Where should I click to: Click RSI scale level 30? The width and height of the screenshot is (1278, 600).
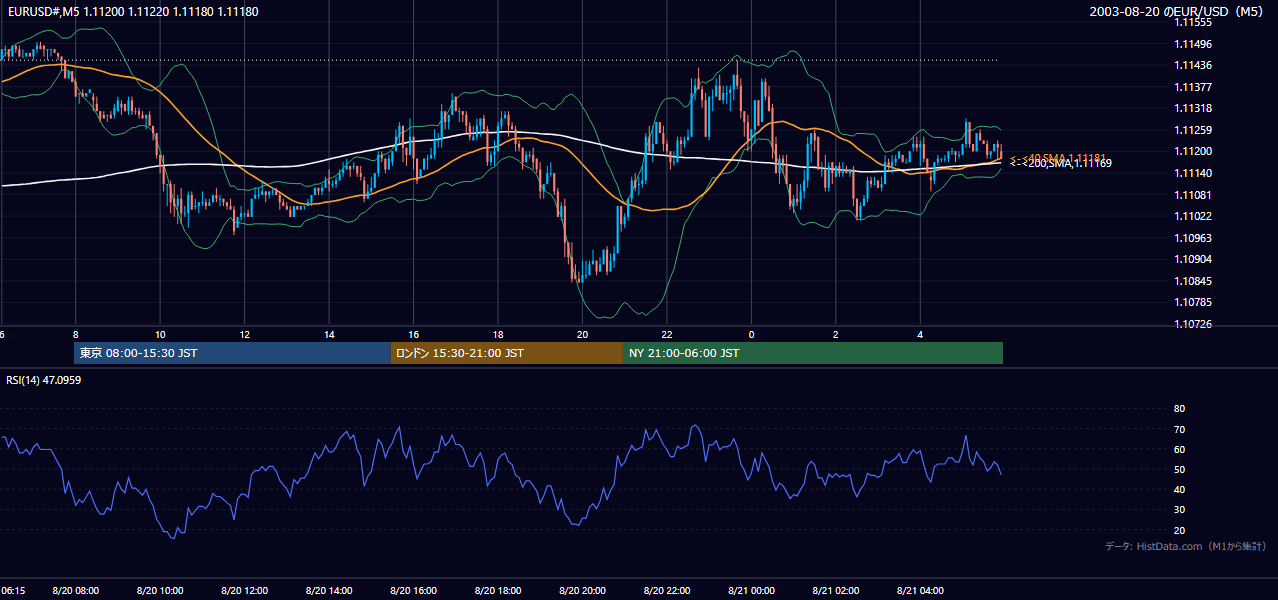1179,510
